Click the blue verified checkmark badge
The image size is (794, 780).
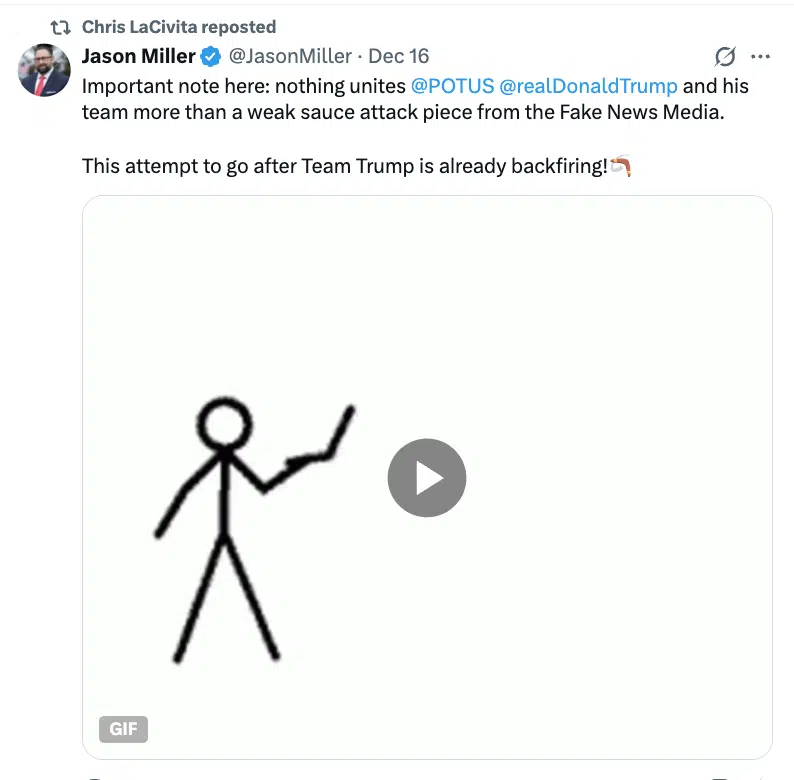pyautogui.click(x=211, y=56)
